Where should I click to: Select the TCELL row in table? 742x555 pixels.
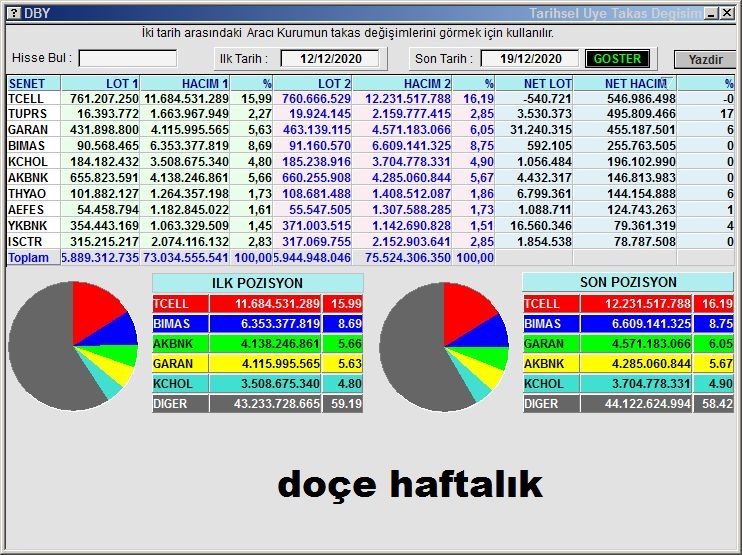tap(371, 98)
